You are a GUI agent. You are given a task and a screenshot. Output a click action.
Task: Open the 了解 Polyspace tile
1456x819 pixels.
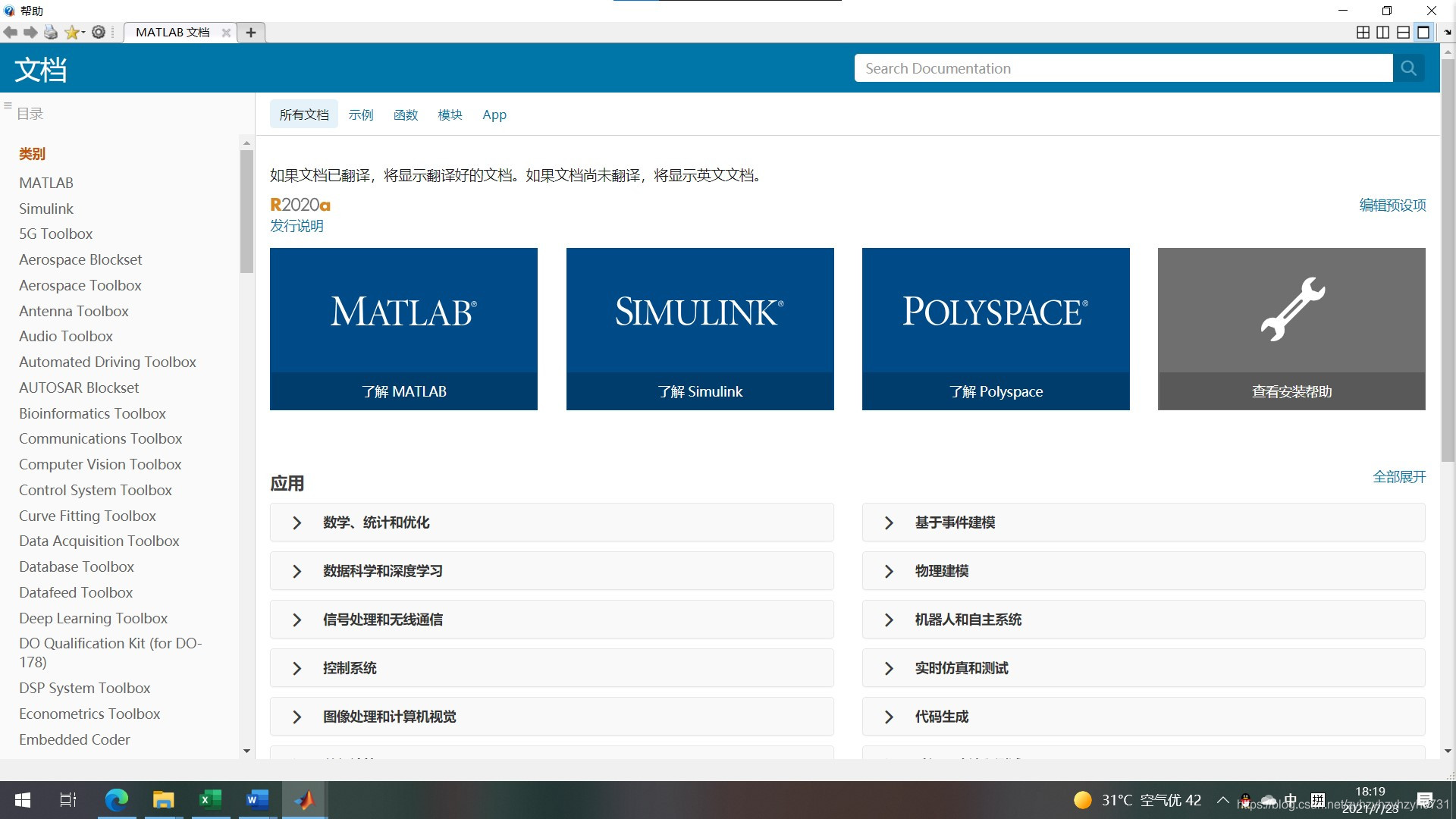(x=996, y=329)
